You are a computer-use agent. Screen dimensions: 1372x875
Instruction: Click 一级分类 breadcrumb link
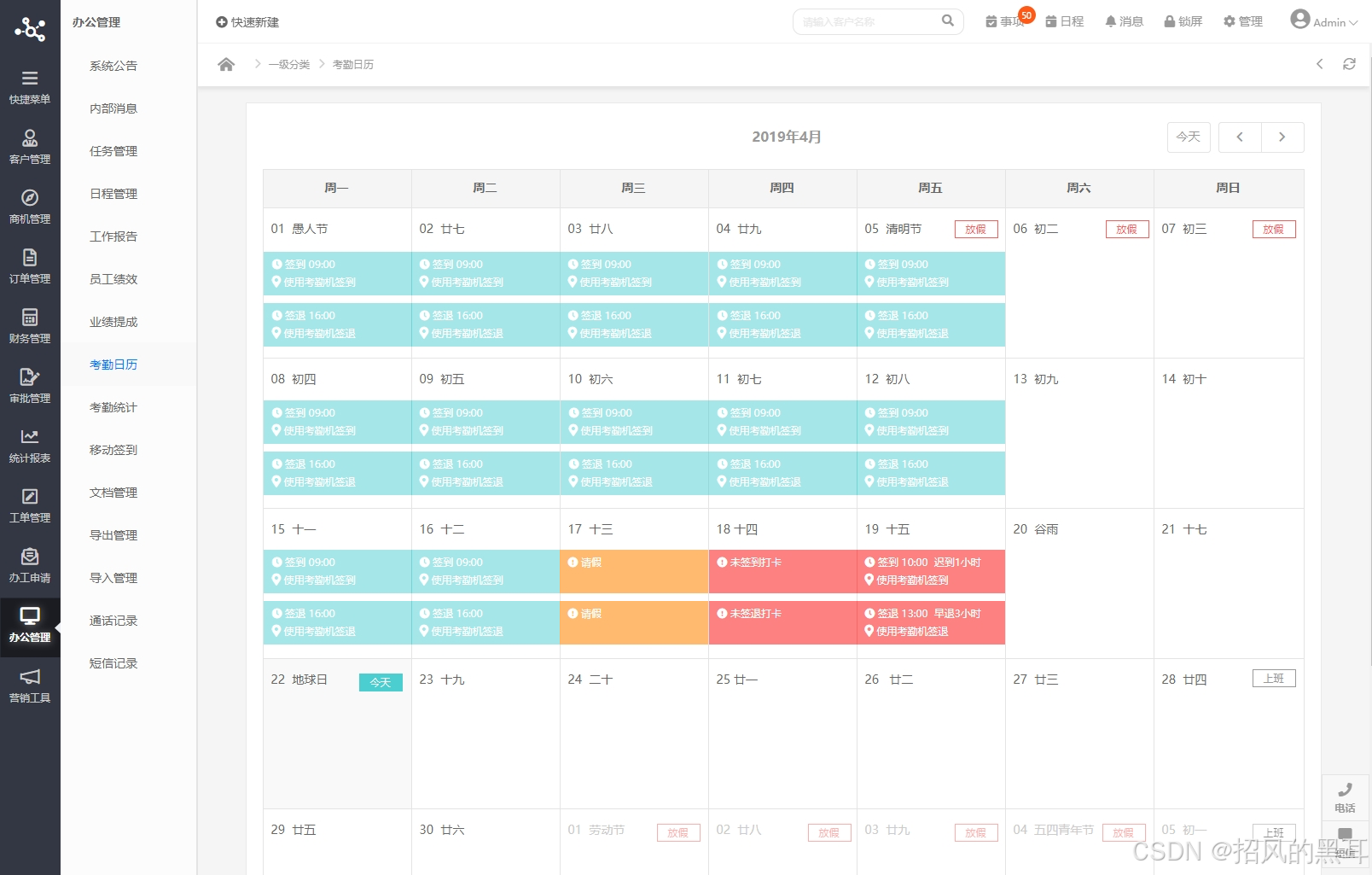point(289,65)
